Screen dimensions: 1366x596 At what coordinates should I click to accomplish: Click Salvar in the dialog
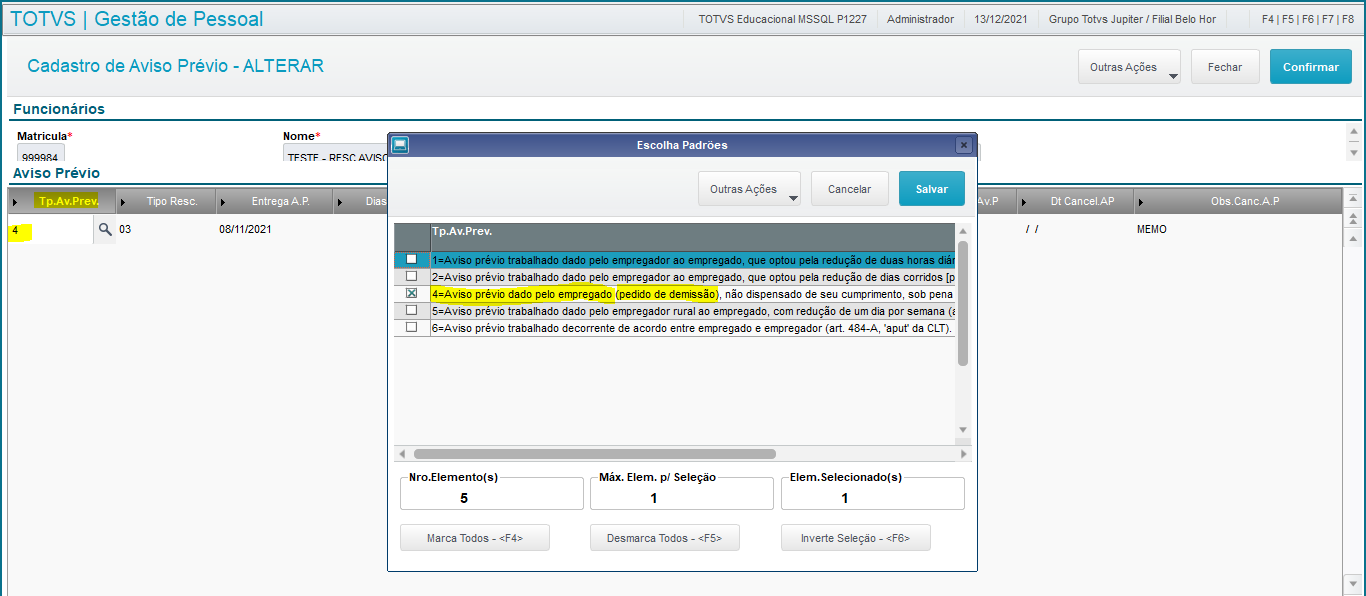[932, 189]
